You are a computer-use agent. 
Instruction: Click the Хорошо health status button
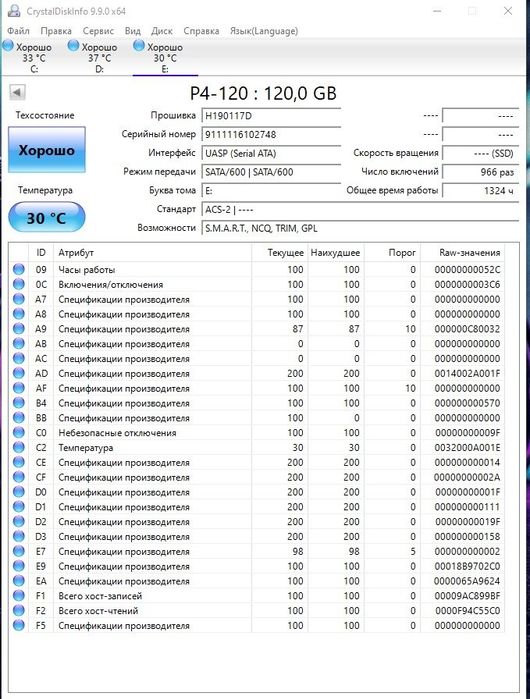click(47, 150)
